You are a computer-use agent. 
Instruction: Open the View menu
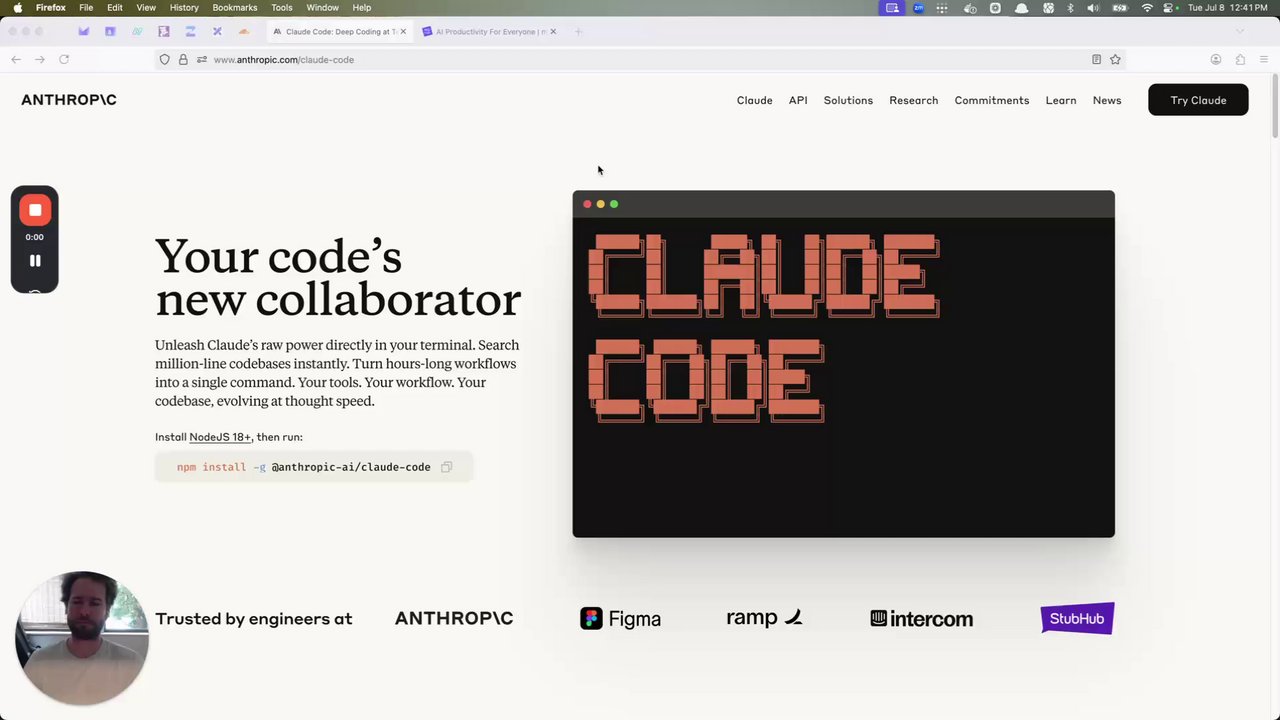click(146, 7)
